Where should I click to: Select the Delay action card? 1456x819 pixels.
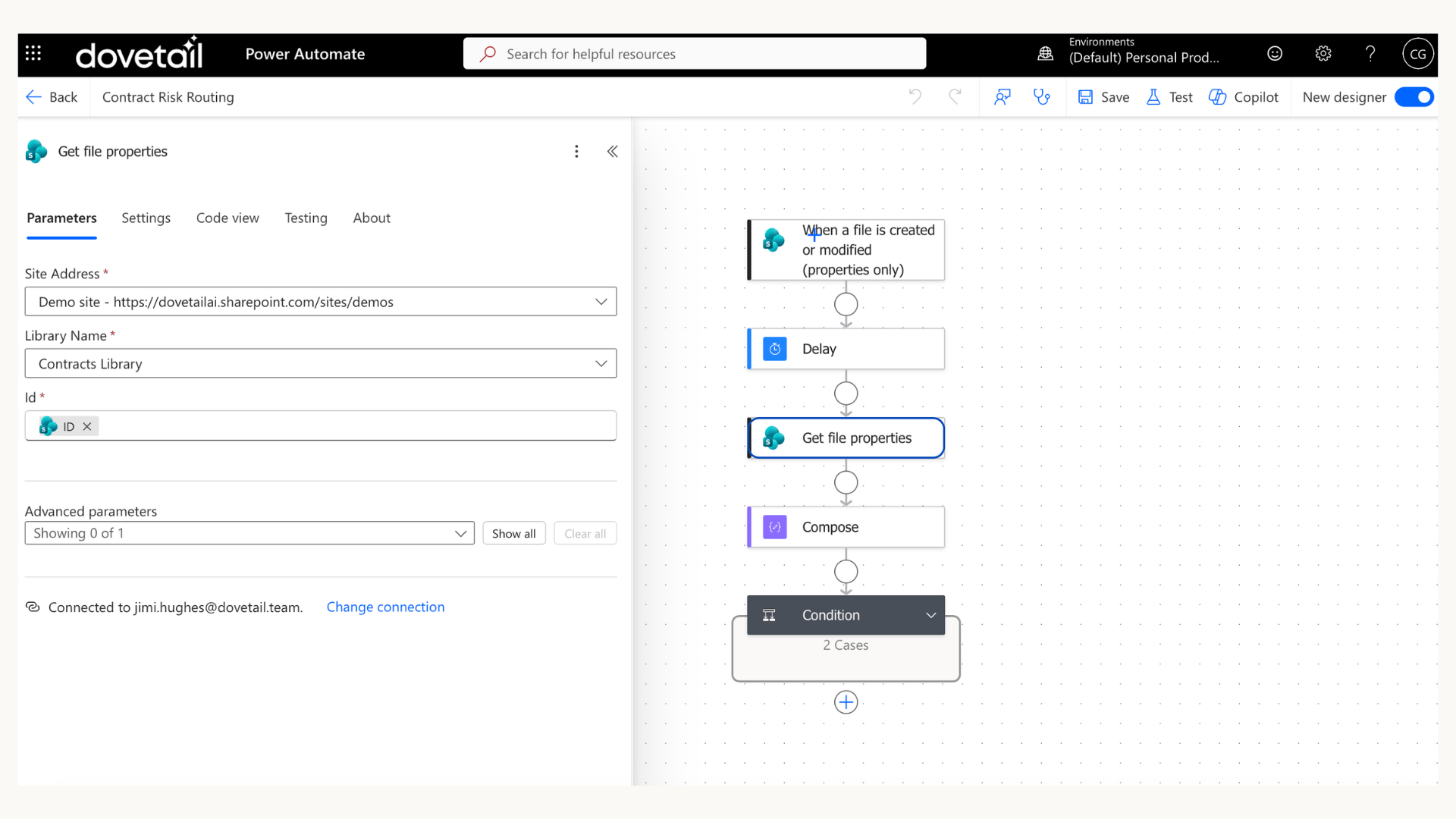[846, 349]
